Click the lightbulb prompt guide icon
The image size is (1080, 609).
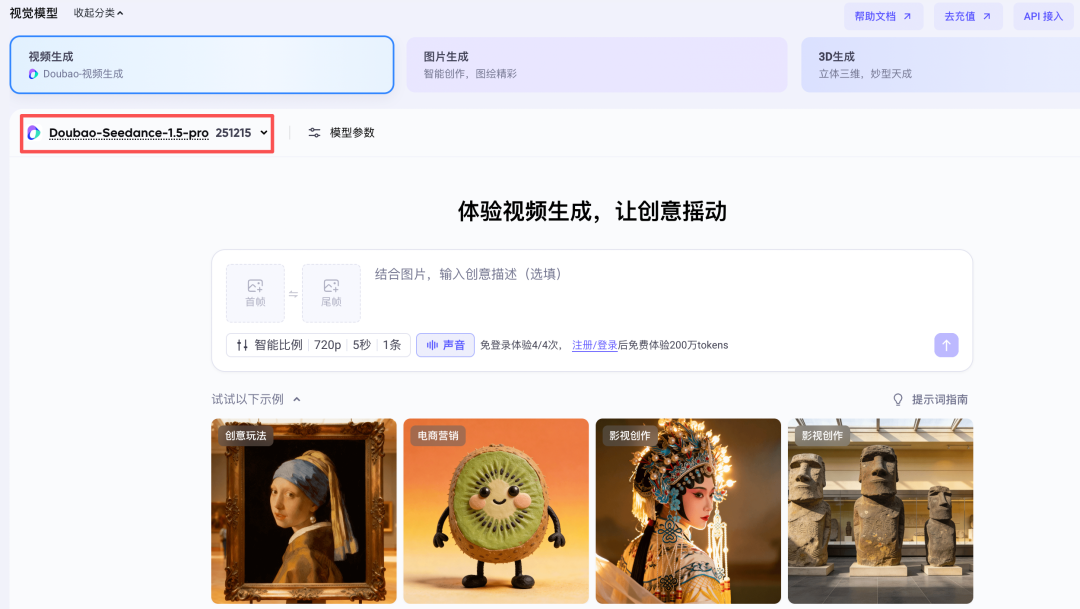(897, 400)
